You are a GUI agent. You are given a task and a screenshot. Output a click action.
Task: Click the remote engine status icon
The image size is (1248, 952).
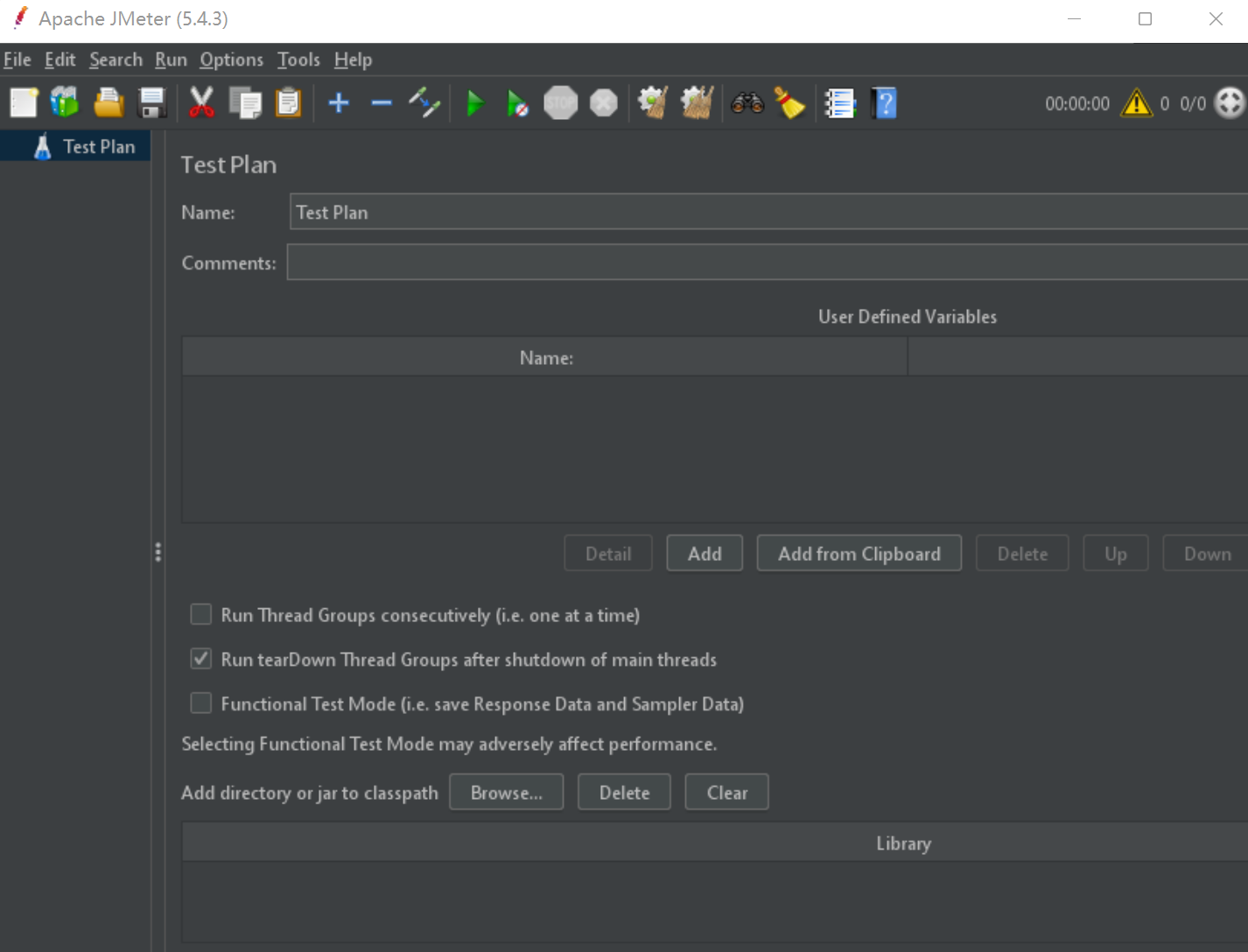(x=1230, y=103)
